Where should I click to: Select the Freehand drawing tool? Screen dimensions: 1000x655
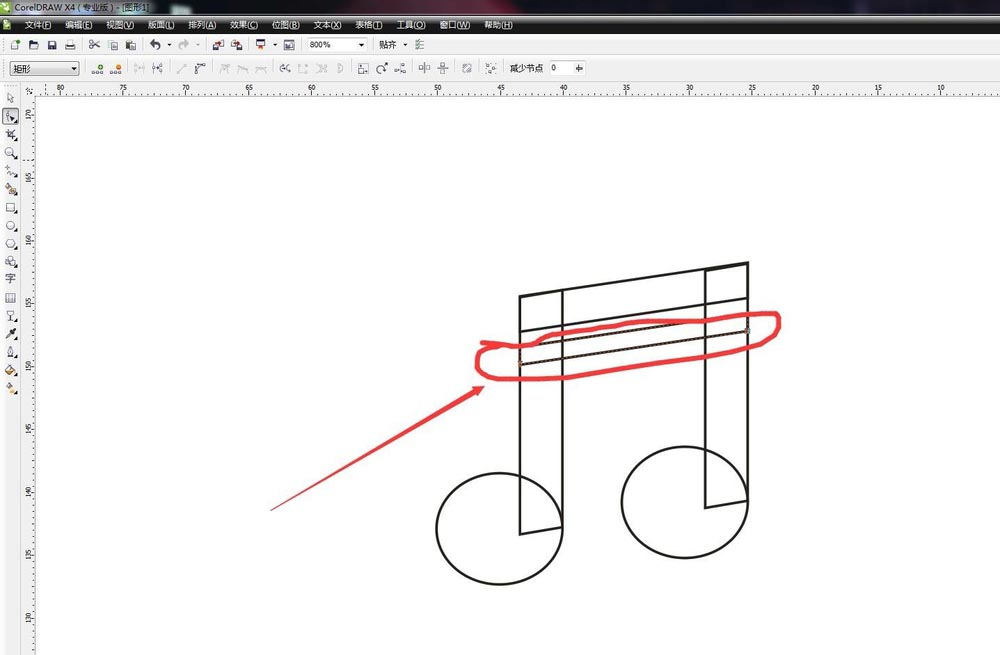(x=10, y=172)
